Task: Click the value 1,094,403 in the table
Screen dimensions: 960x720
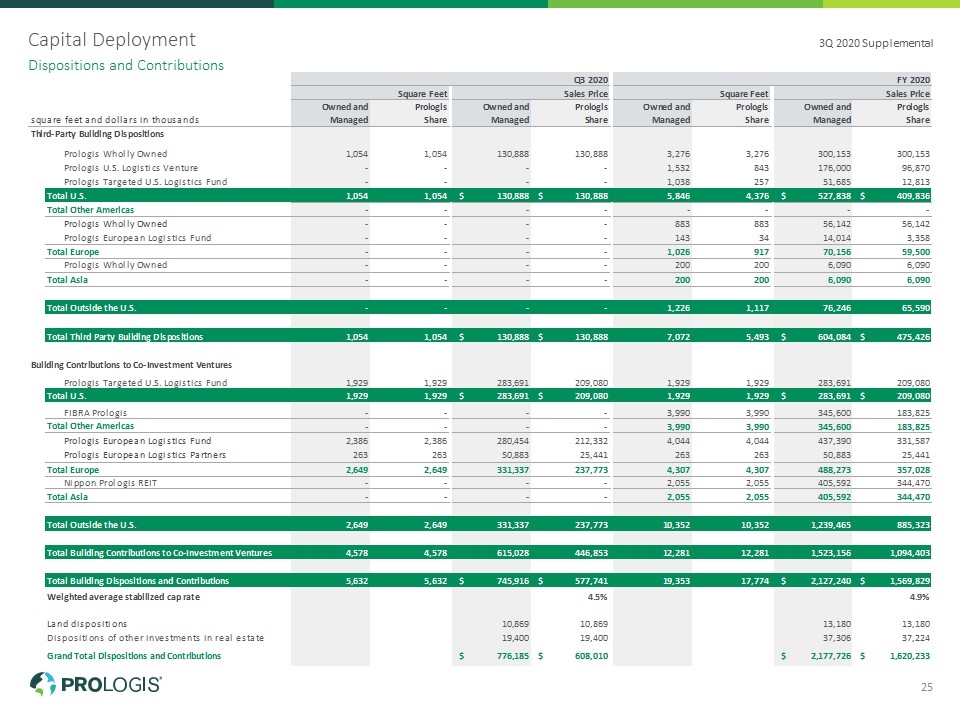Action: pyautogui.click(x=910, y=553)
